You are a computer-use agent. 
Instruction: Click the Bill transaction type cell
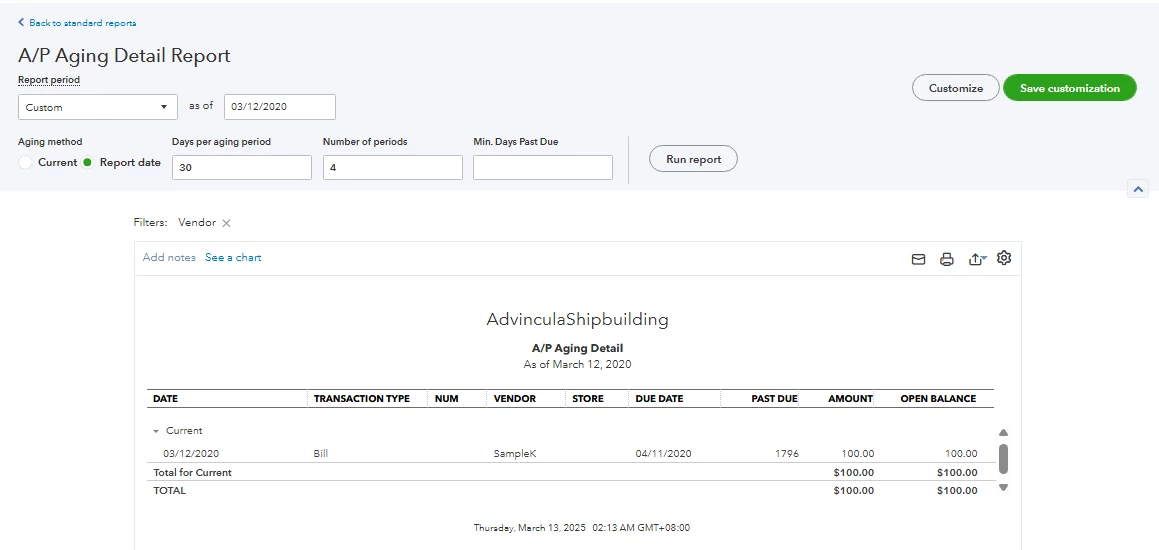pos(321,454)
